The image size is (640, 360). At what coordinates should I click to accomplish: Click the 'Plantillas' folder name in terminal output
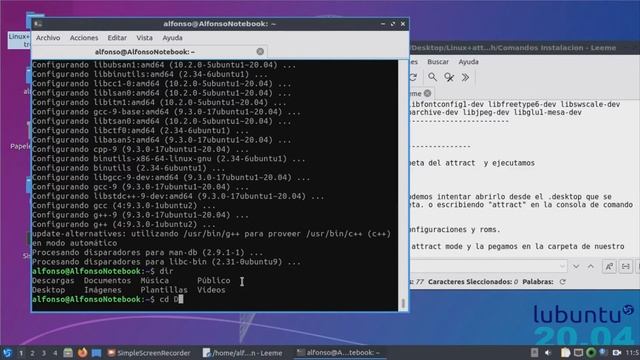[164, 290]
